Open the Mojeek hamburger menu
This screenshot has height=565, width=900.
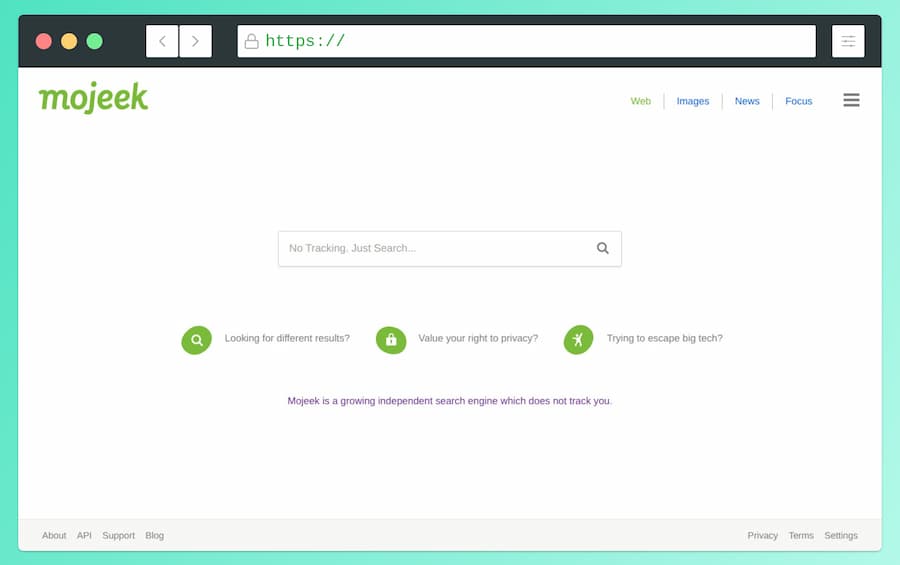coord(851,100)
